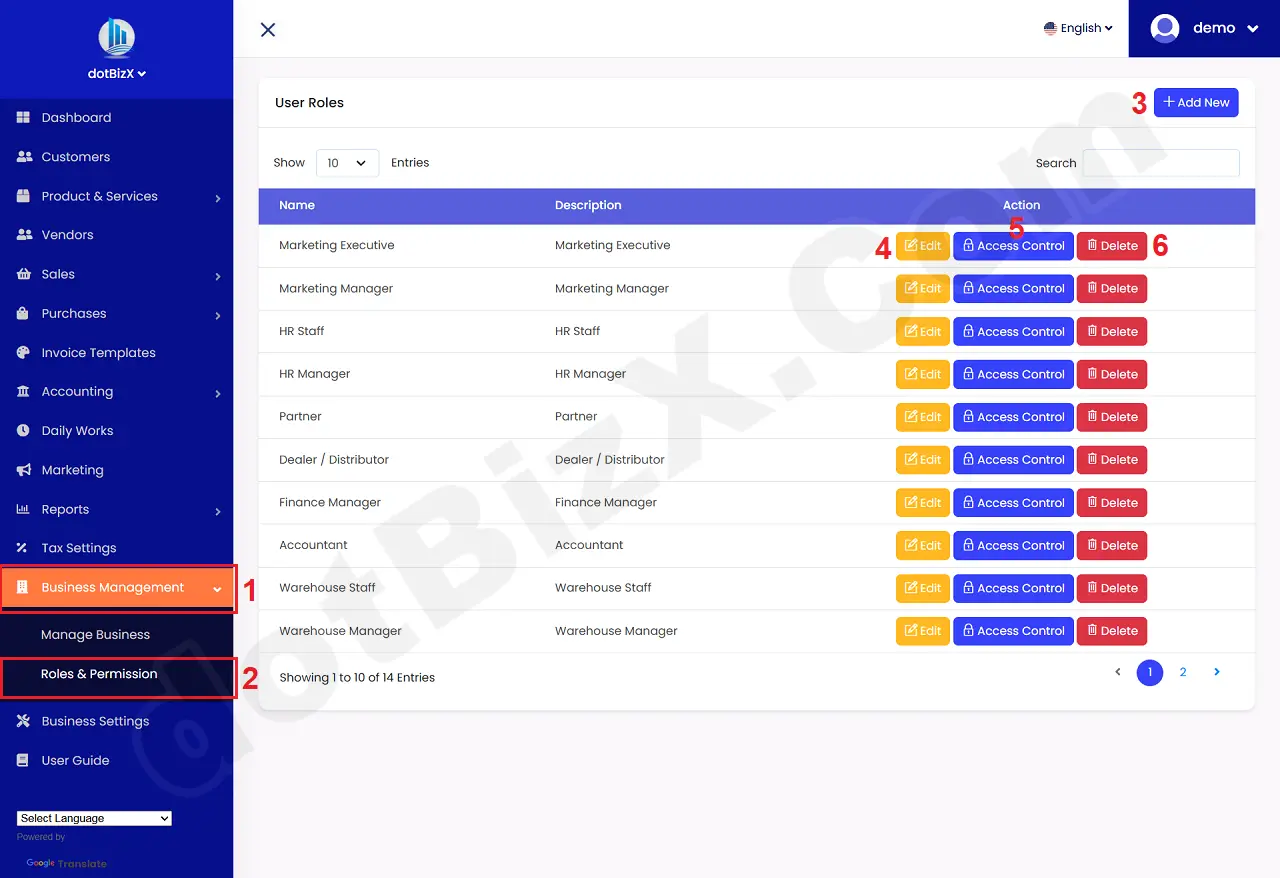
Task: Select the Accounting icon
Action: [23, 391]
